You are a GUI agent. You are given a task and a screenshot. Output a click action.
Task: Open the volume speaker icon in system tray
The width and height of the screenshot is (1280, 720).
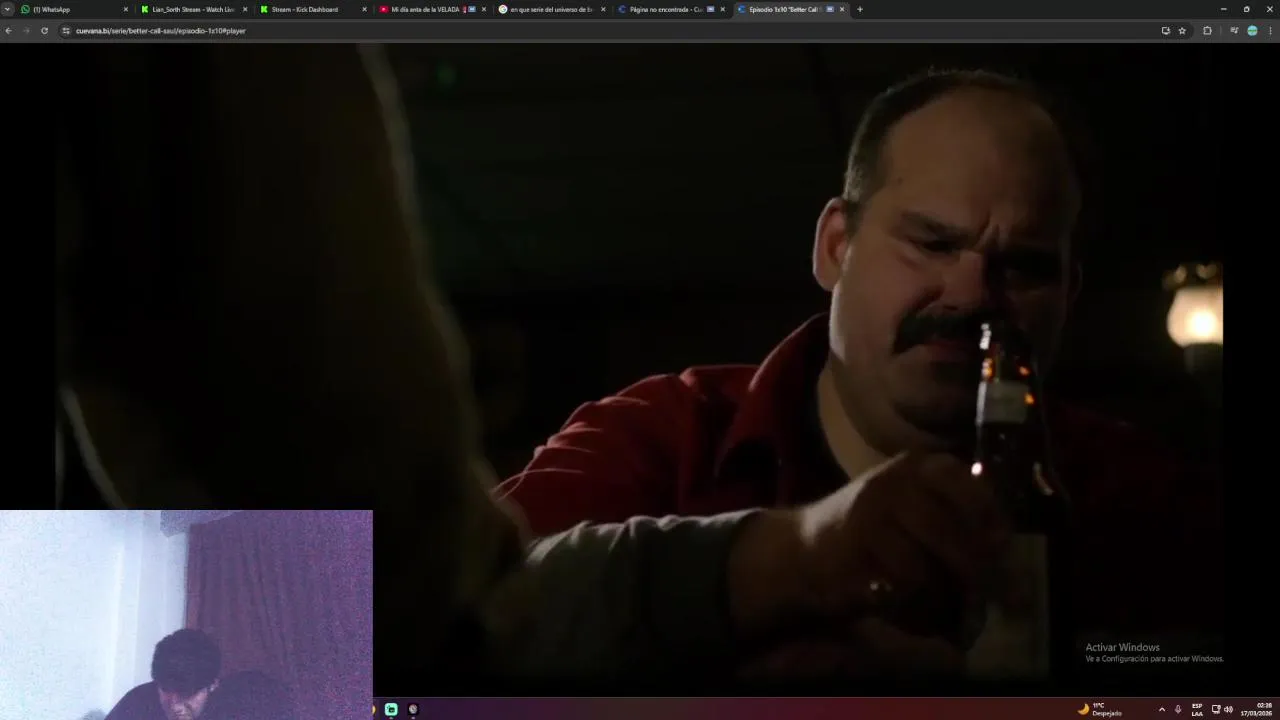pos(1228,709)
